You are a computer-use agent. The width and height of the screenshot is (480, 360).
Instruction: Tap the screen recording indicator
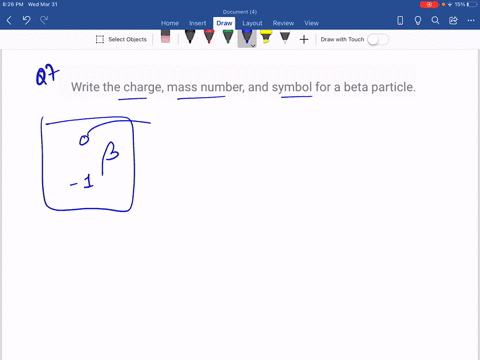coord(429,4)
